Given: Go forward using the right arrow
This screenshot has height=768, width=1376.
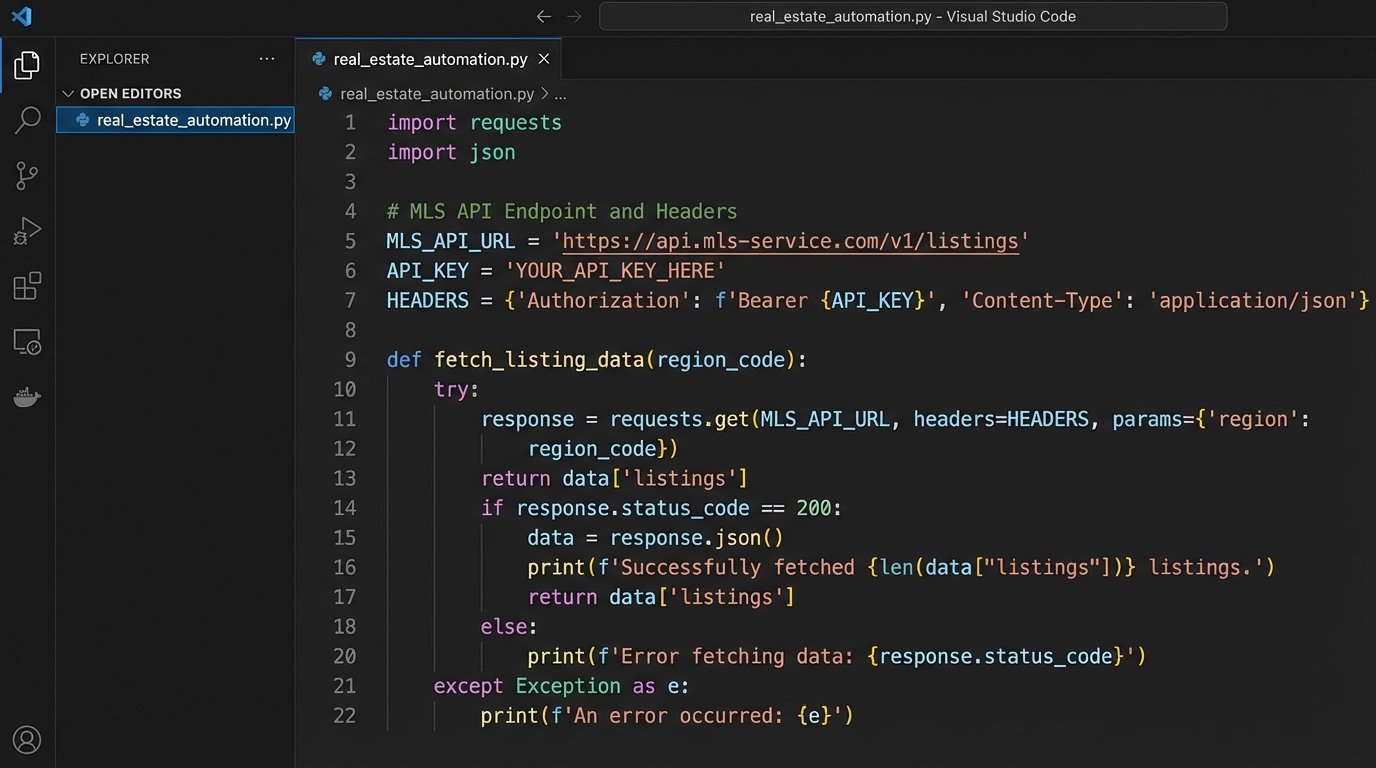Looking at the screenshot, I should click(574, 16).
